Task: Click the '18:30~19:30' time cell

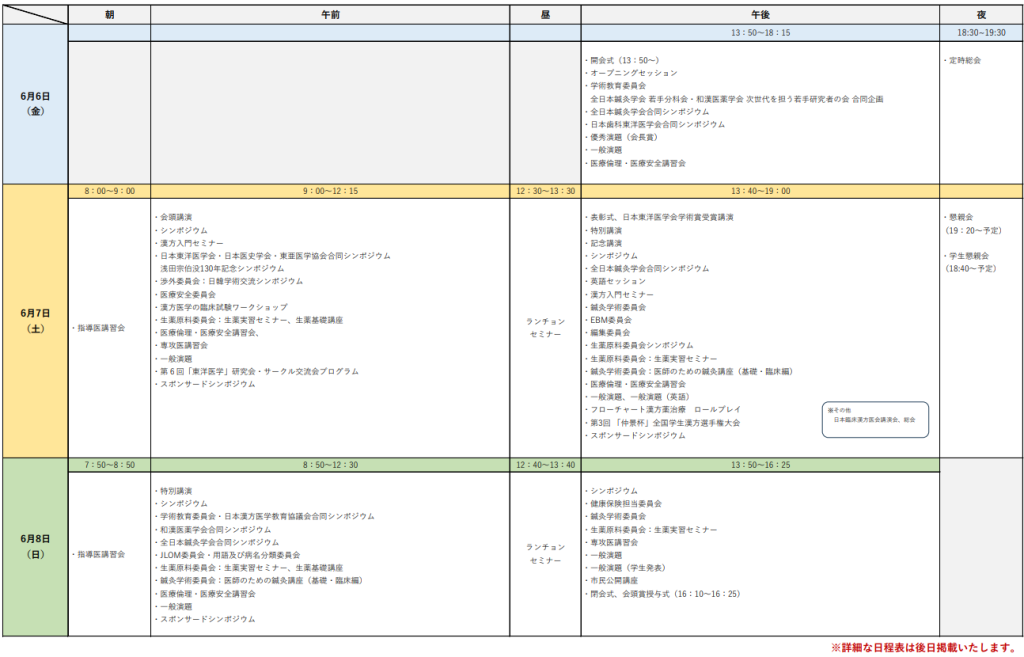Action: point(981,33)
